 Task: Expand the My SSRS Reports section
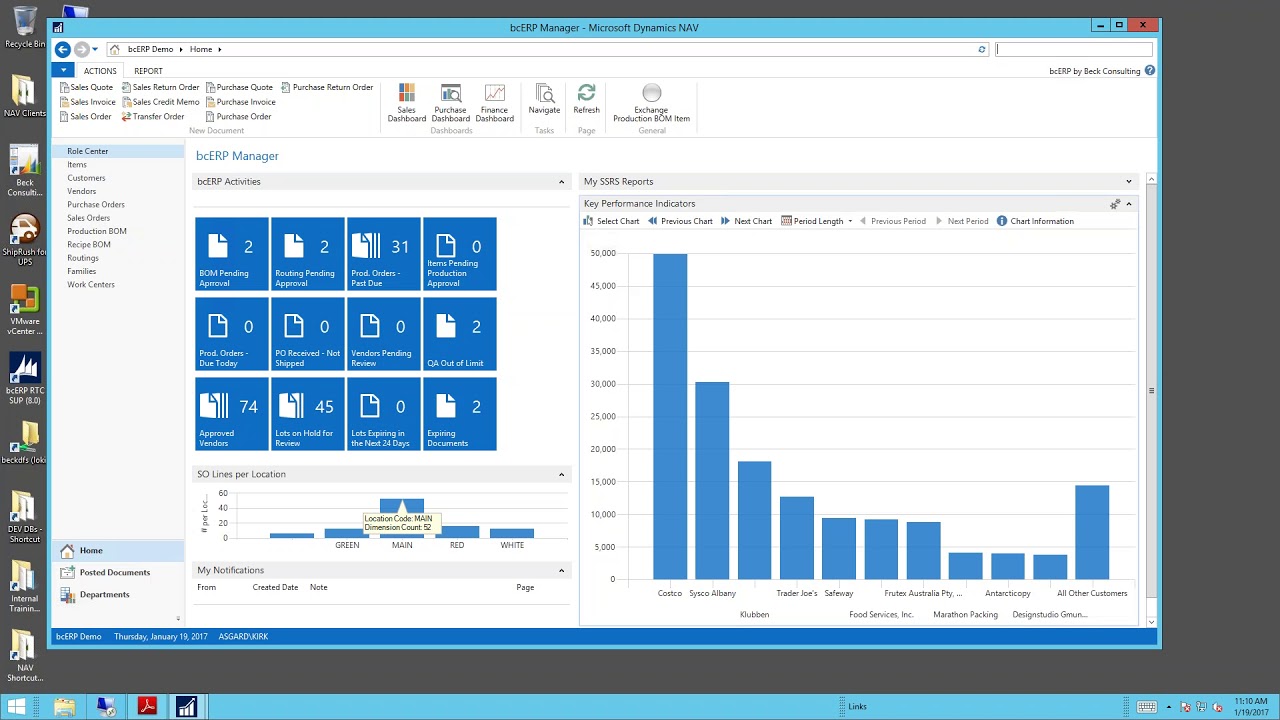[x=1129, y=182]
